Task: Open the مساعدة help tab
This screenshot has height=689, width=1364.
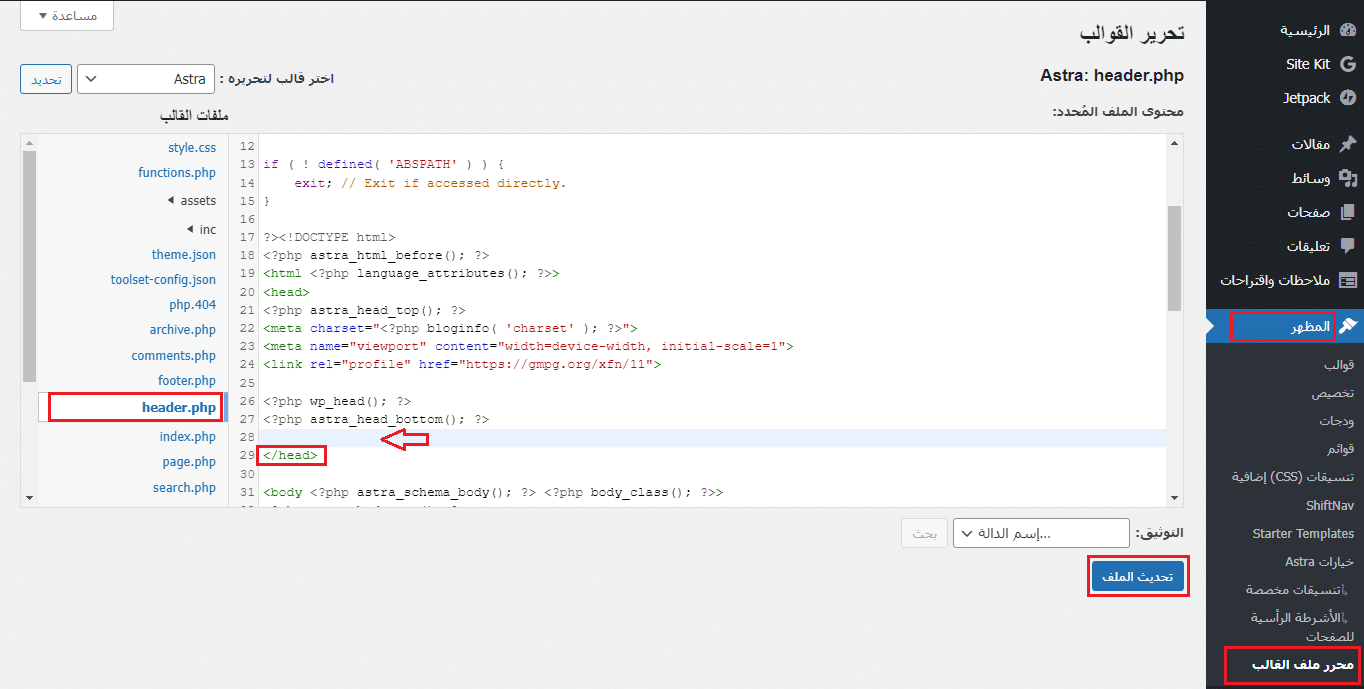Action: [66, 16]
